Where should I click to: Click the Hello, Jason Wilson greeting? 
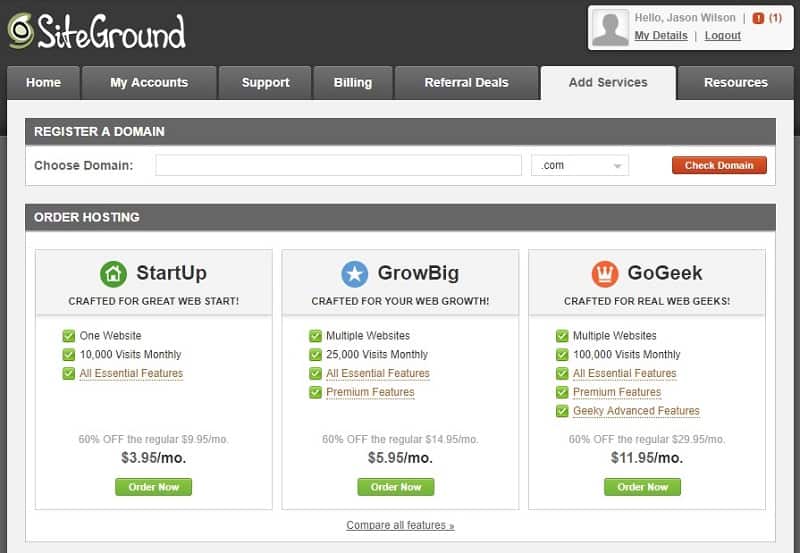[685, 18]
